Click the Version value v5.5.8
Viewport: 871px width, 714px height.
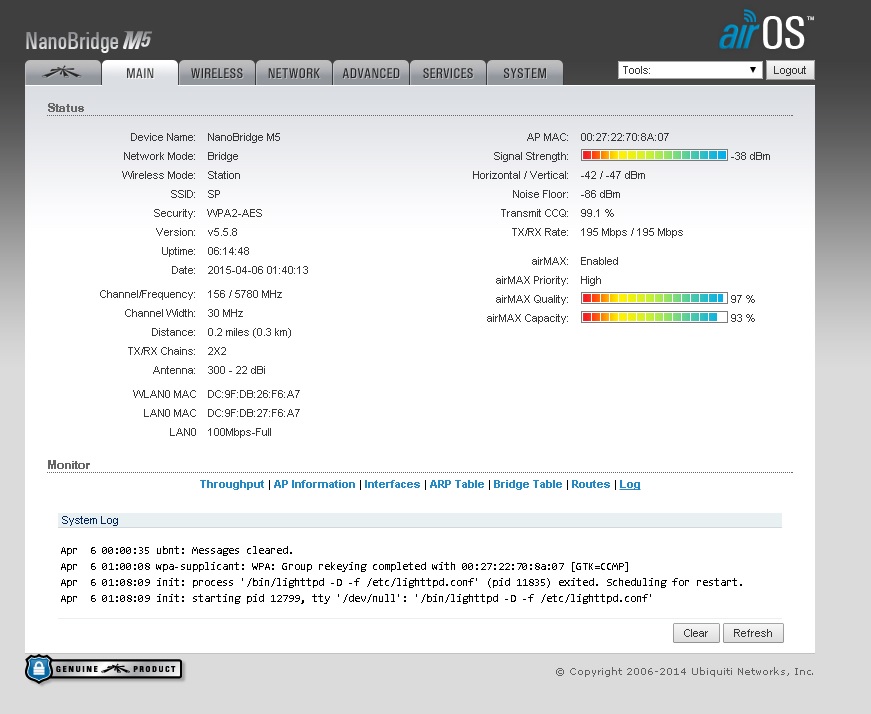click(222, 232)
